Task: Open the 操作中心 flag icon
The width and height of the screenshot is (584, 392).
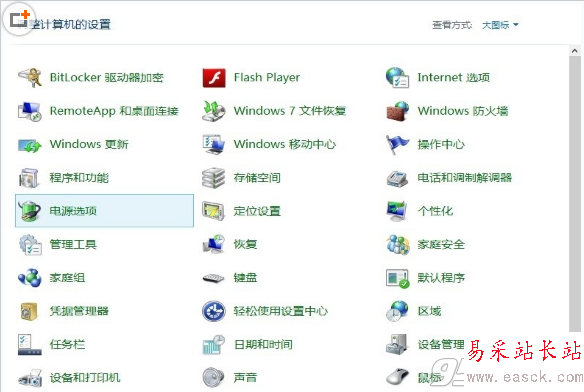Action: tap(397, 145)
